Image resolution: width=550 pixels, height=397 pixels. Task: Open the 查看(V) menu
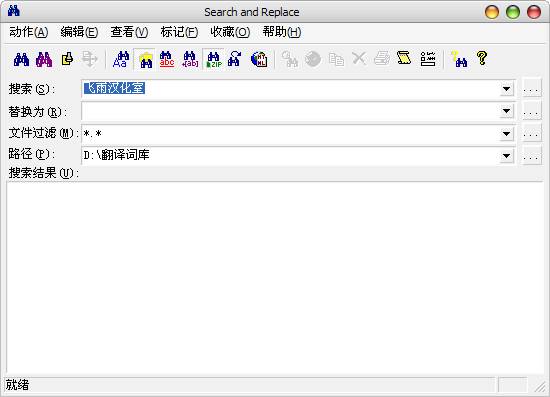point(129,32)
